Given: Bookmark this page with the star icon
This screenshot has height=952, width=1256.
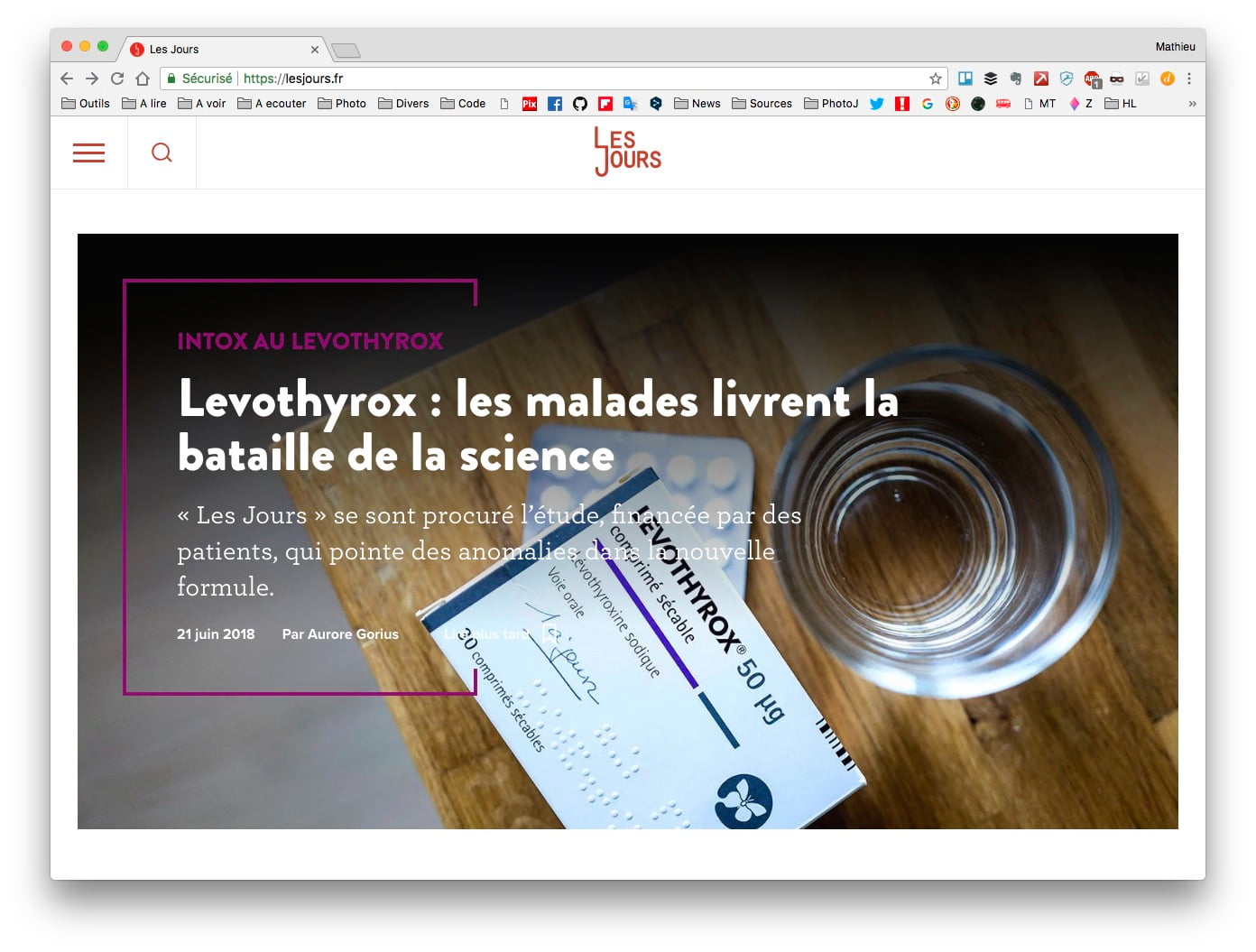Looking at the screenshot, I should tap(936, 79).
